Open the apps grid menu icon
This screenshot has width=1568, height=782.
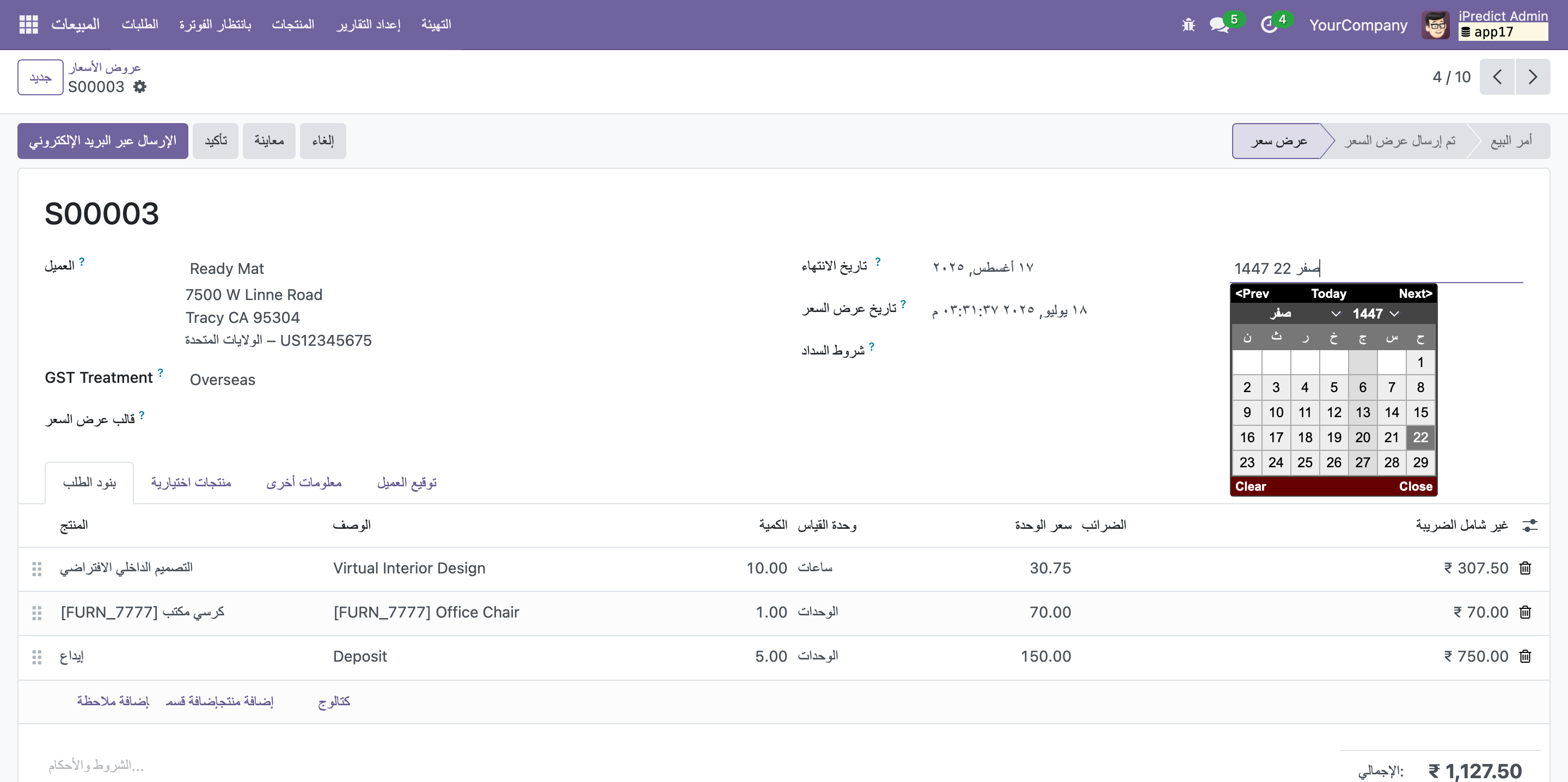[x=29, y=25]
